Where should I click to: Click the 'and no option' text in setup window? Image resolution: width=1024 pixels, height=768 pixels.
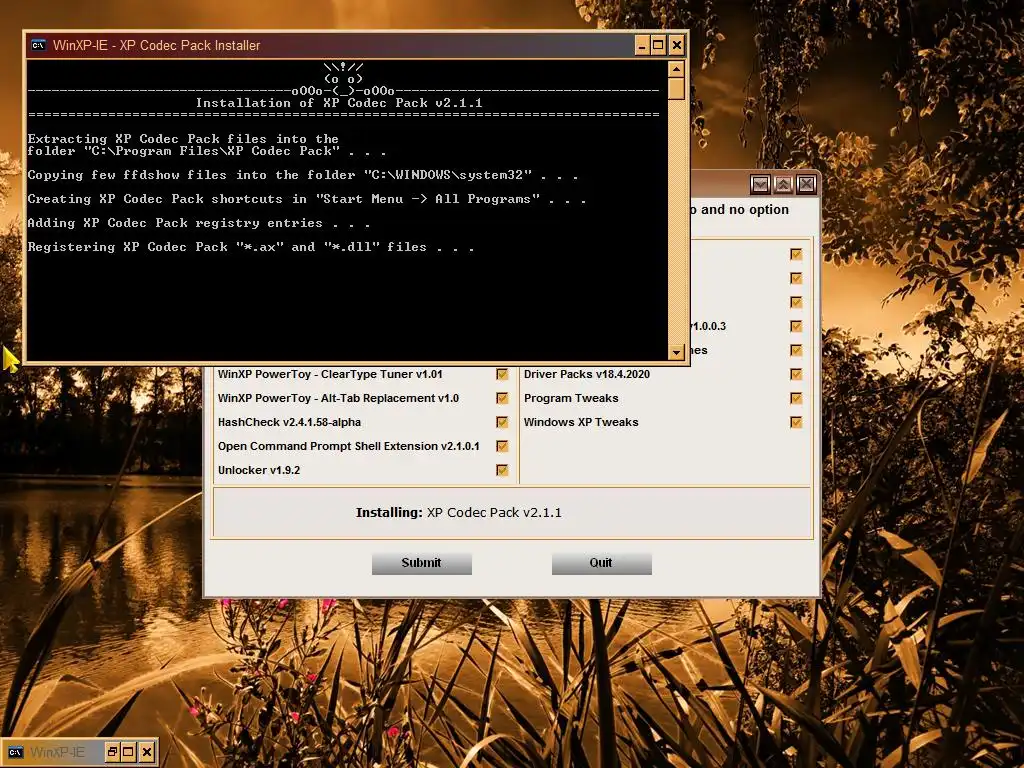point(745,210)
